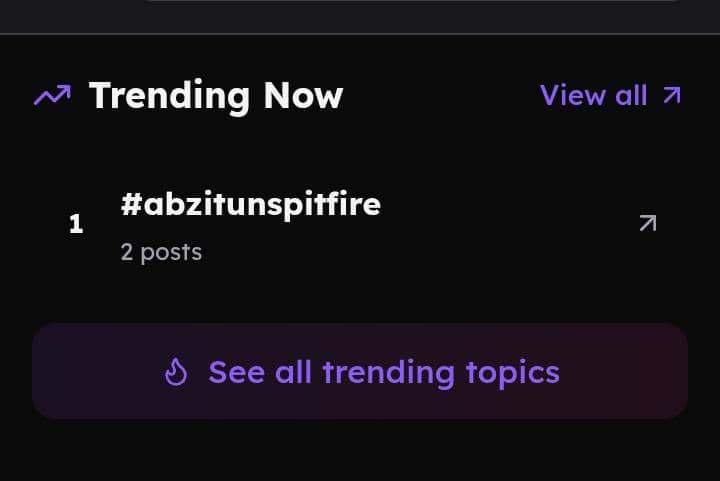Viewport: 720px width, 481px height.
Task: Open the arrow icon on the #abzitunspitfire row
Action: (x=648, y=224)
